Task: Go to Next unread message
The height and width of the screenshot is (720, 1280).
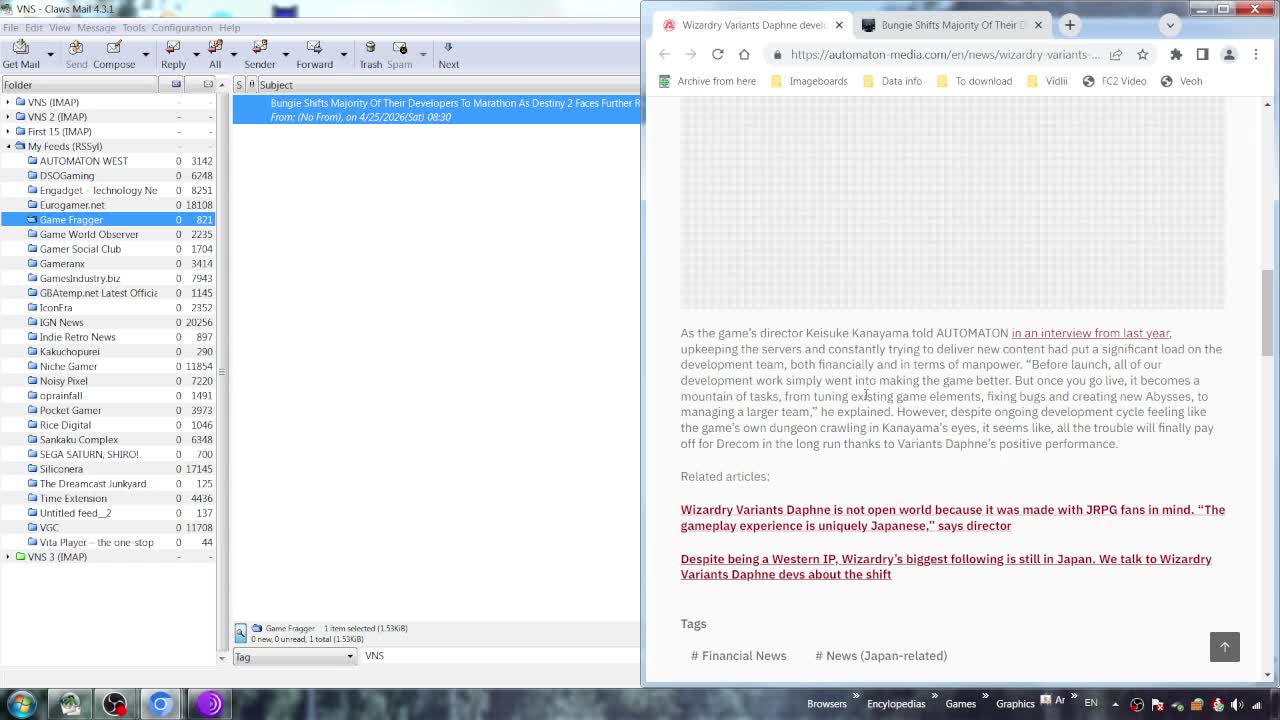Action: [x=448, y=54]
